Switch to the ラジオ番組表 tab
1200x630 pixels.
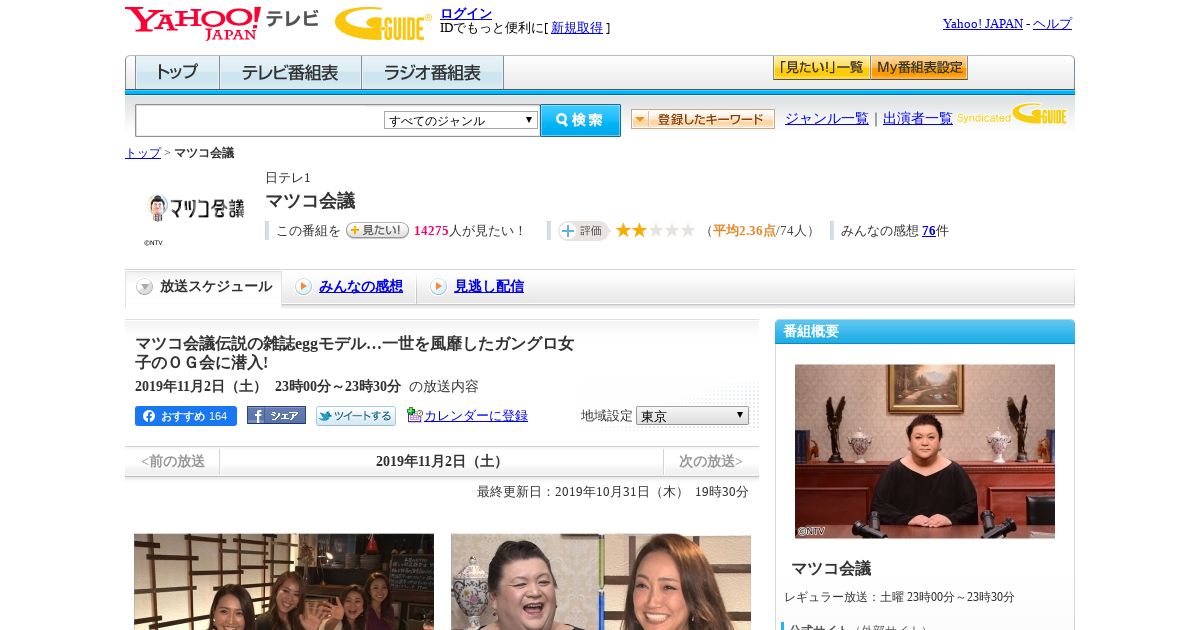tap(432, 72)
